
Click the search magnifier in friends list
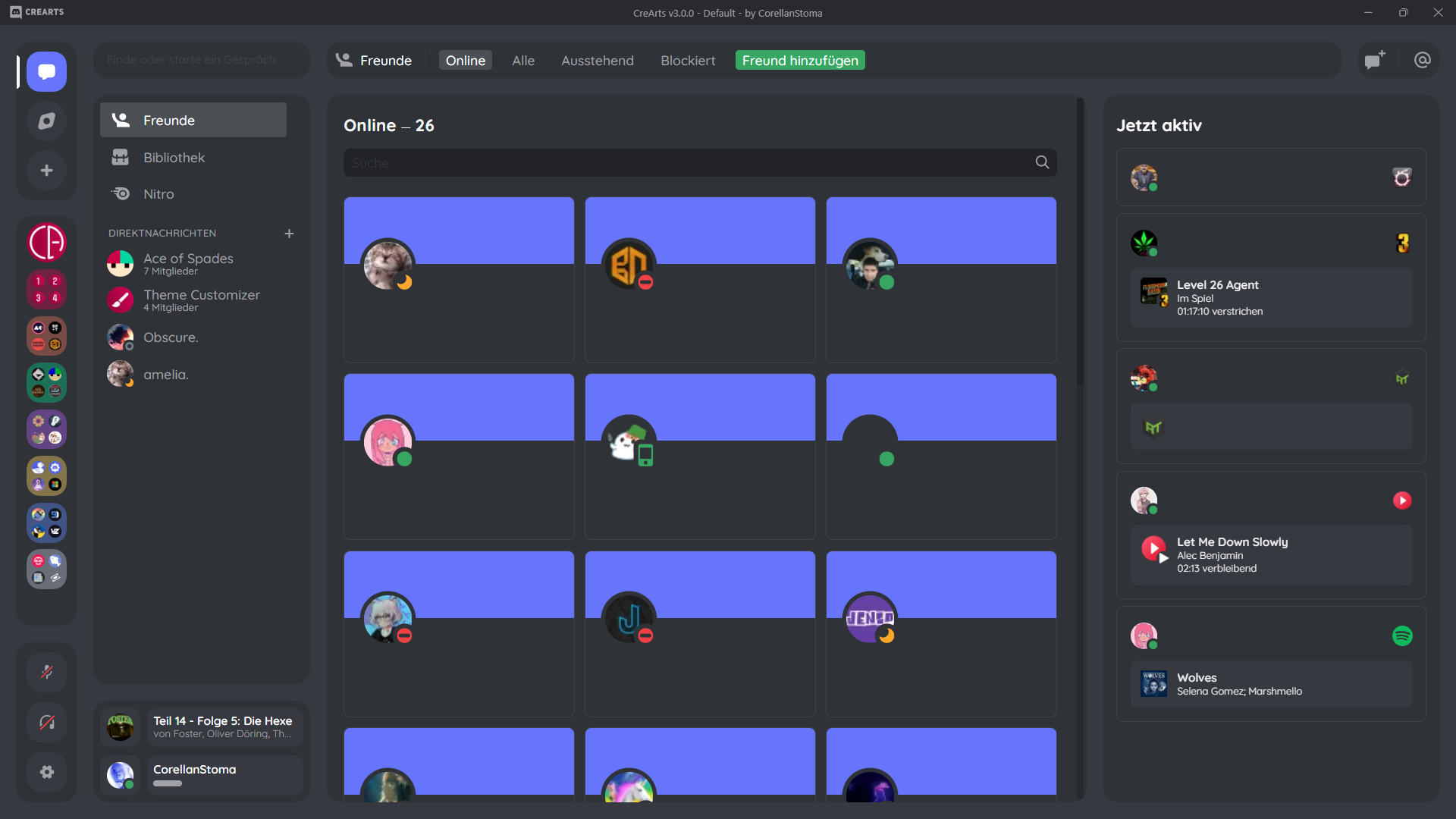click(x=1042, y=162)
